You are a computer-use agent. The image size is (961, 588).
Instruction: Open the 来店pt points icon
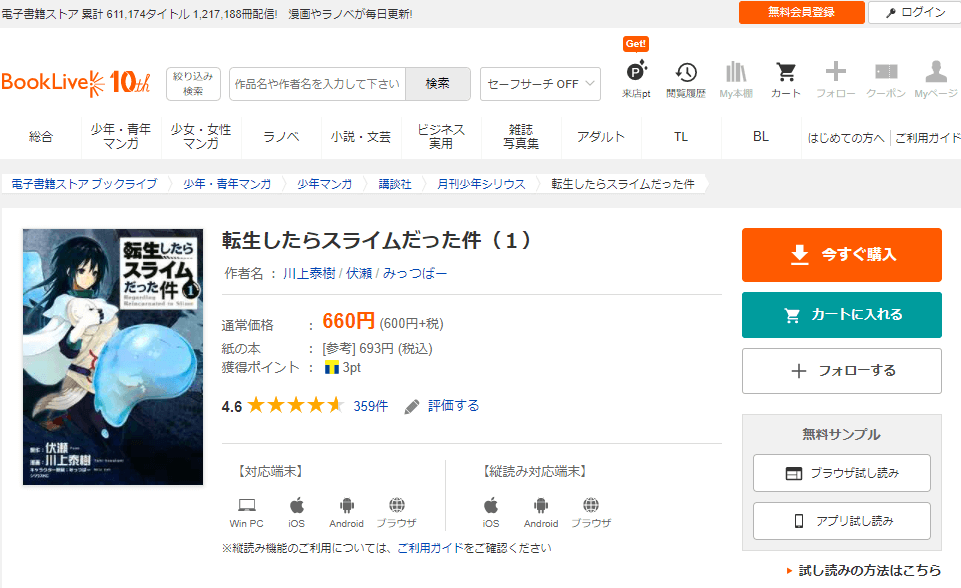click(x=636, y=73)
